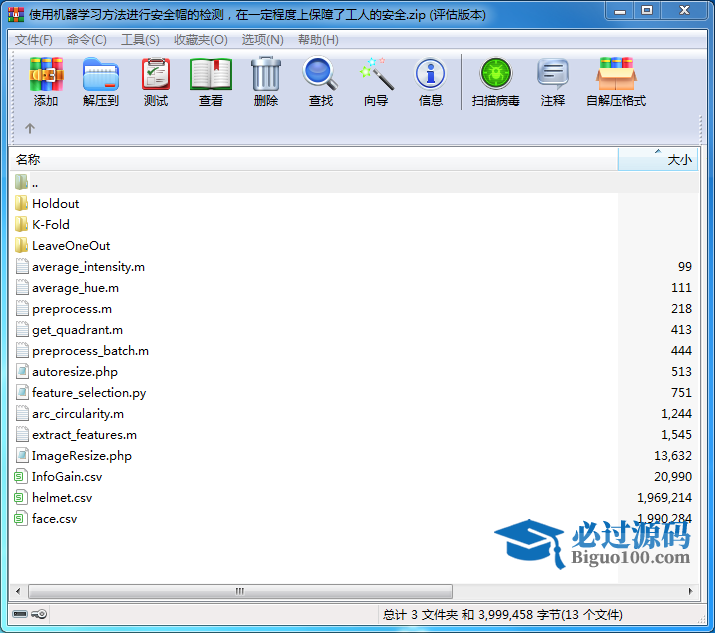This screenshot has height=633, width=715.
Task: Maximize the WinRAR window
Action: tap(647, 10)
